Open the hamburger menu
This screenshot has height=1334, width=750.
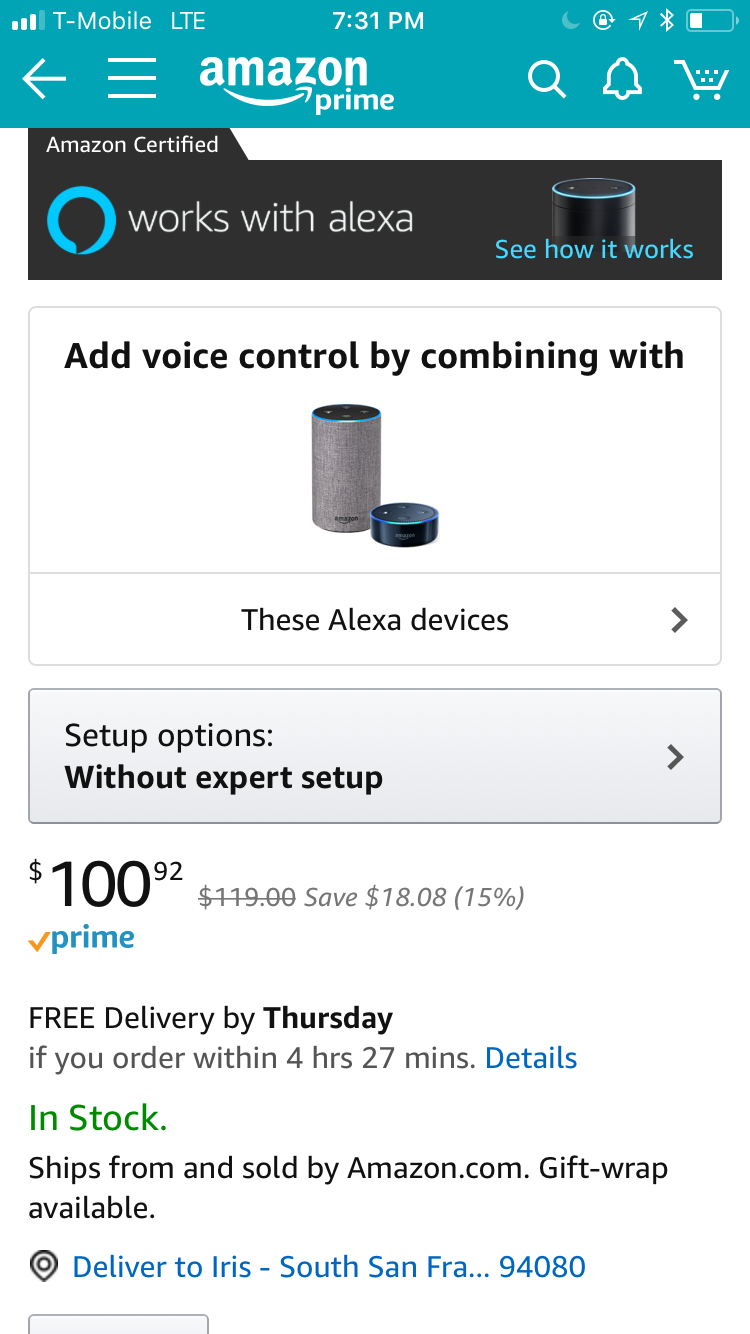pyautogui.click(x=131, y=79)
